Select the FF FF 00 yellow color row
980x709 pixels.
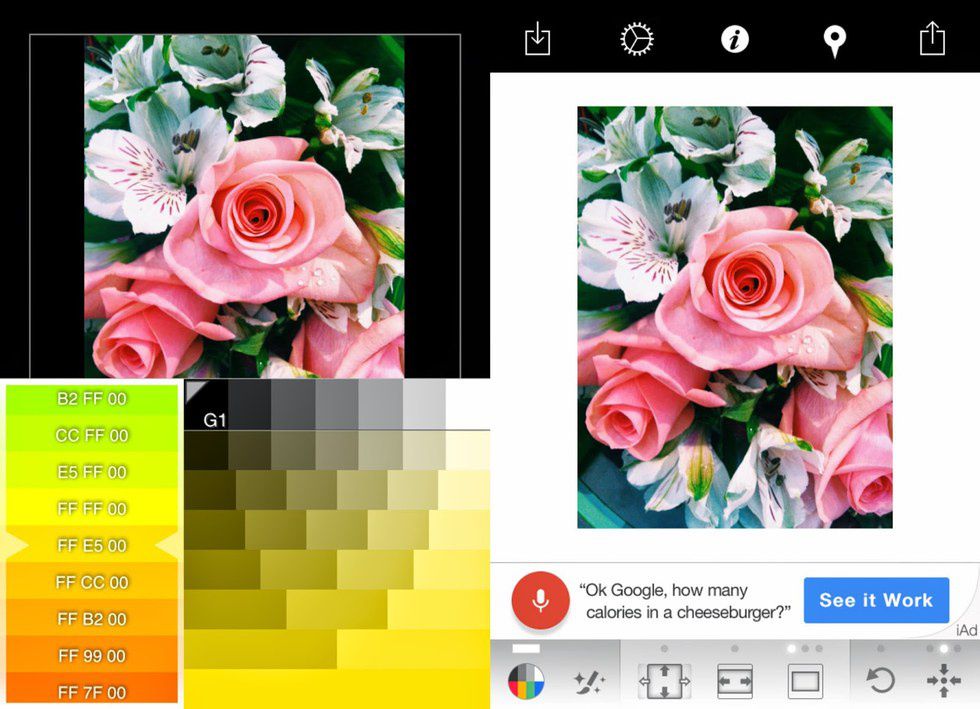click(x=92, y=509)
